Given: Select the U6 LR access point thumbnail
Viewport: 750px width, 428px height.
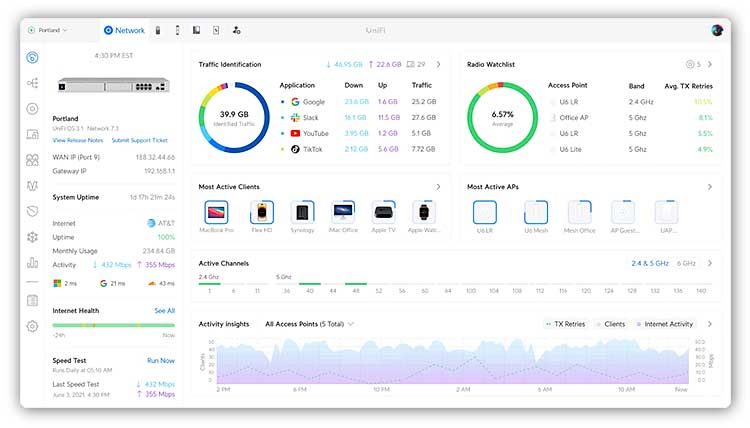Looking at the screenshot, I should point(485,212).
